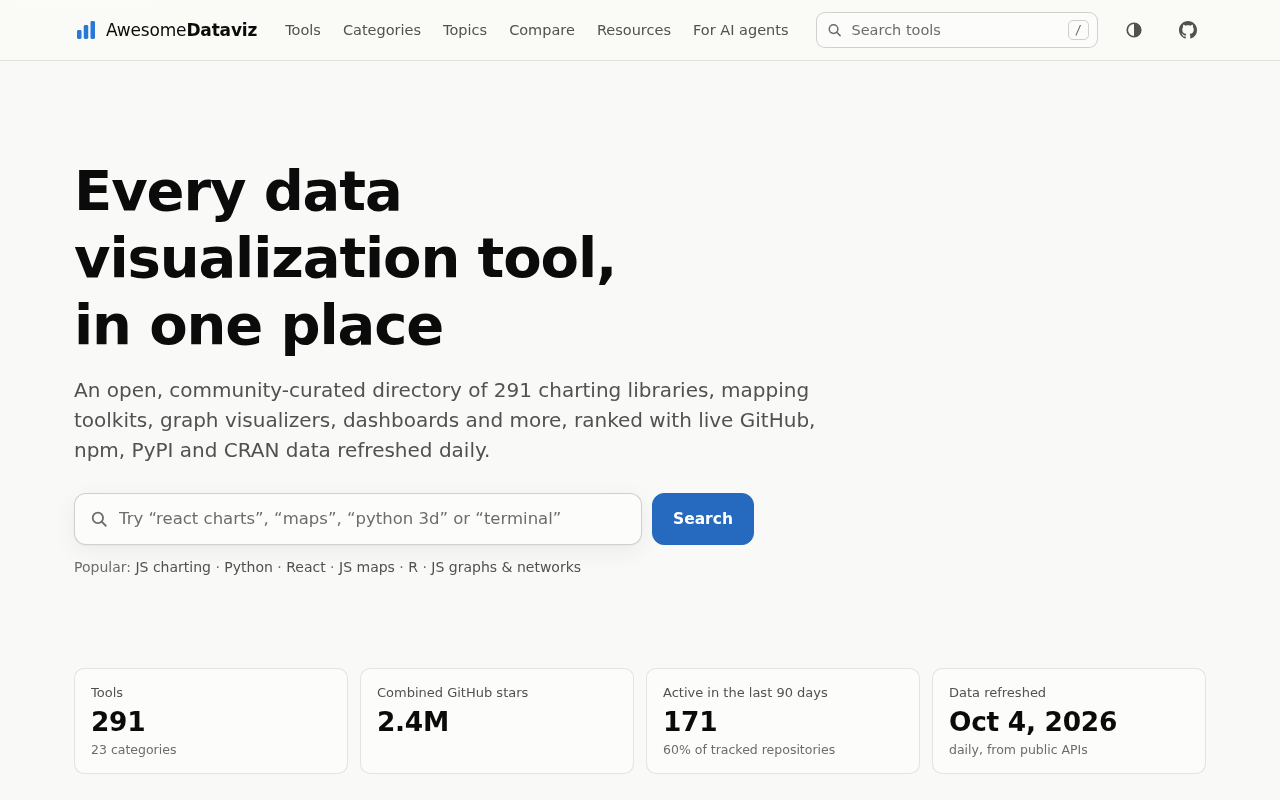Focus the hero search input box
1280x800 pixels.
click(358, 519)
